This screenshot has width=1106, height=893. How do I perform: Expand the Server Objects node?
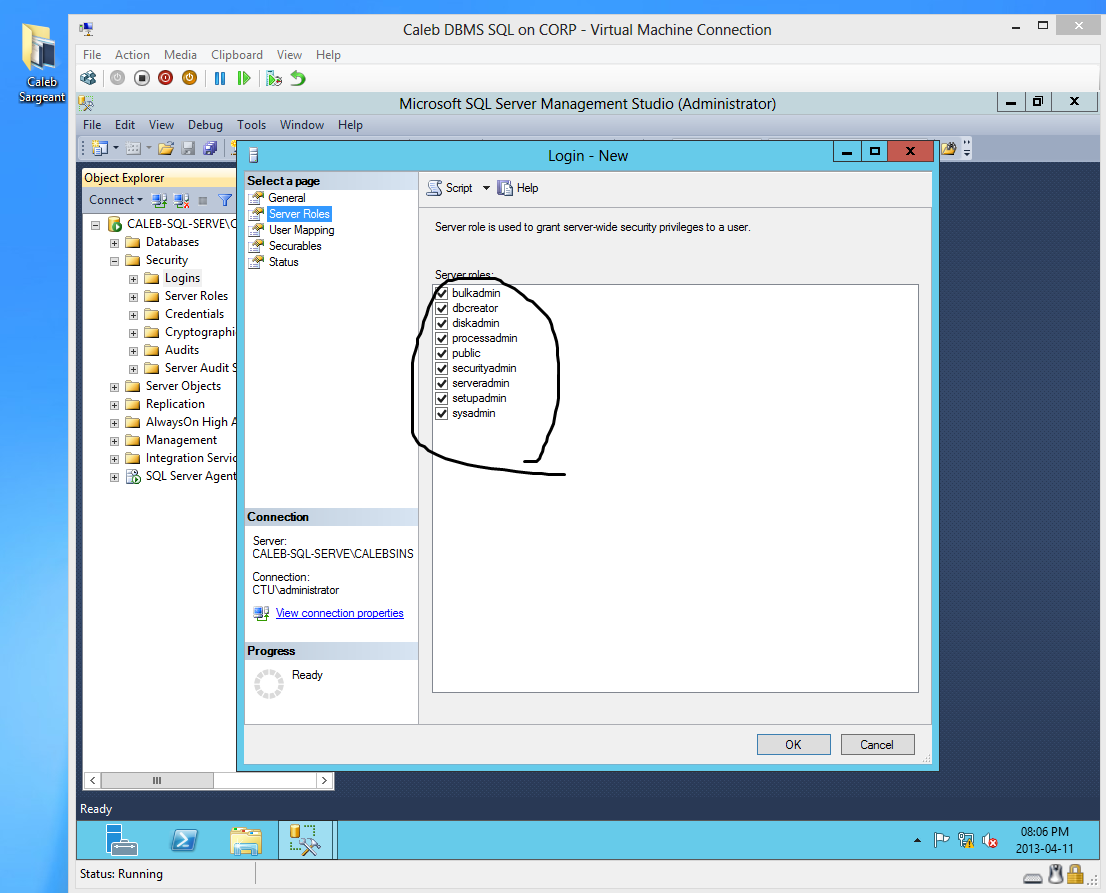114,387
